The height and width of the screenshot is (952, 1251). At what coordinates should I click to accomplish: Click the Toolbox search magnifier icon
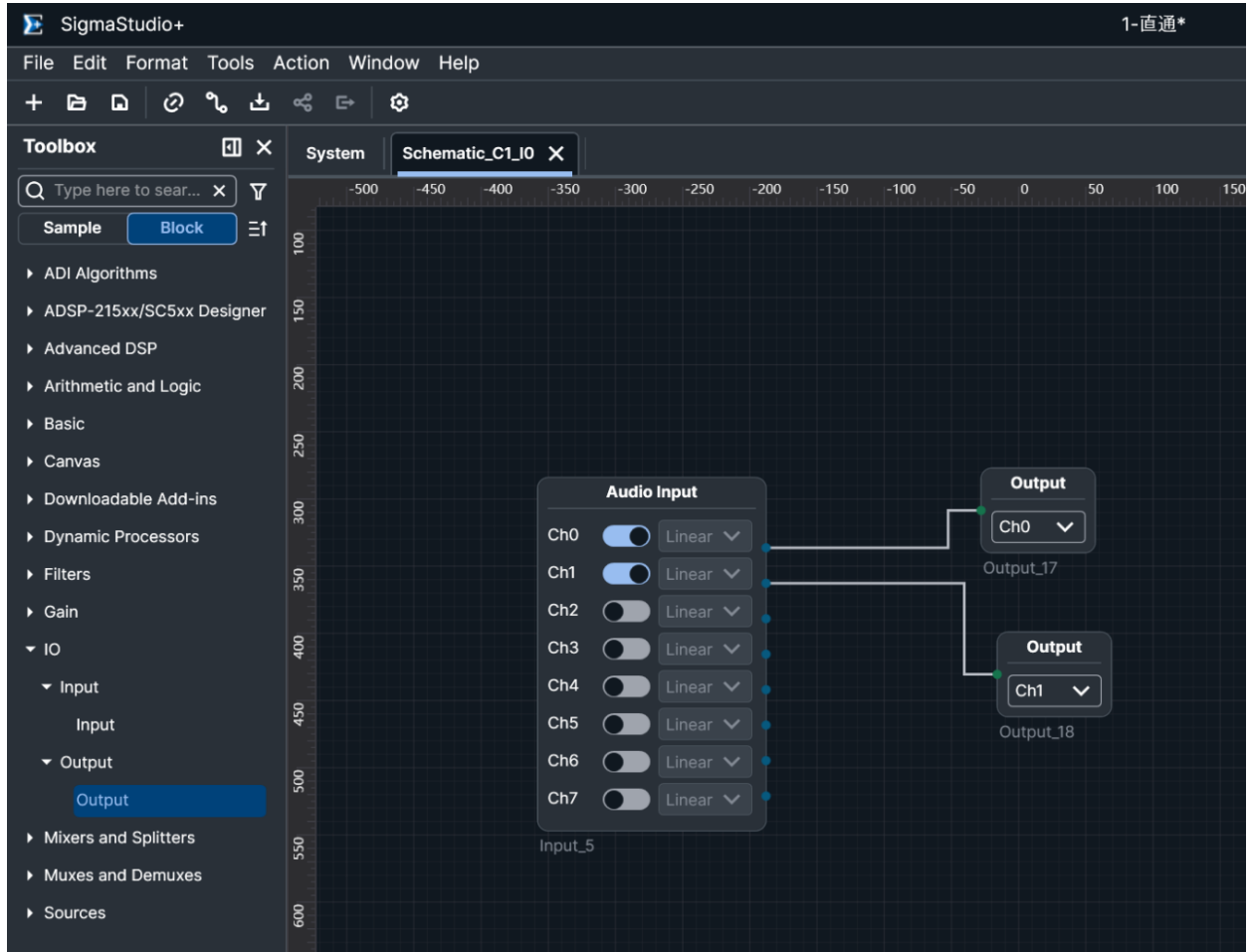point(35,191)
